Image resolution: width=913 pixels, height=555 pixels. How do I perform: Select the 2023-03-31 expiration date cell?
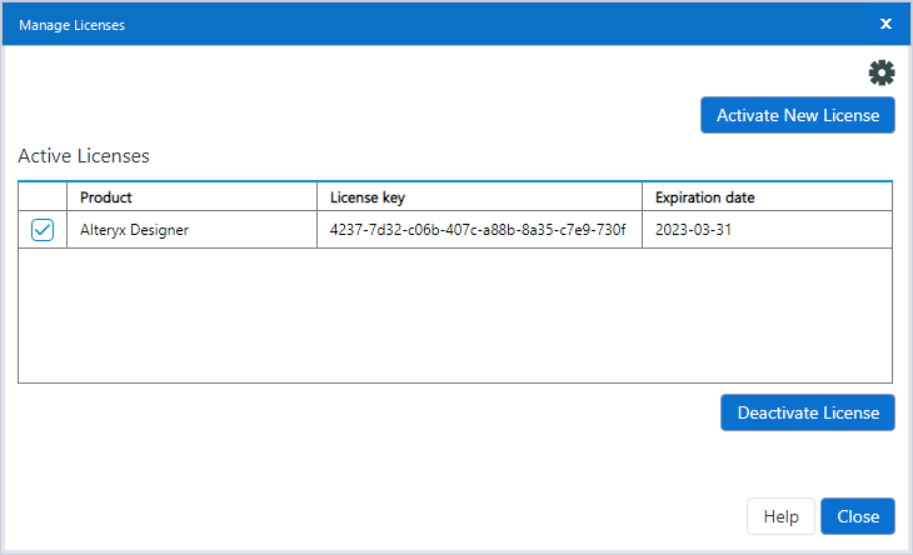pos(693,230)
